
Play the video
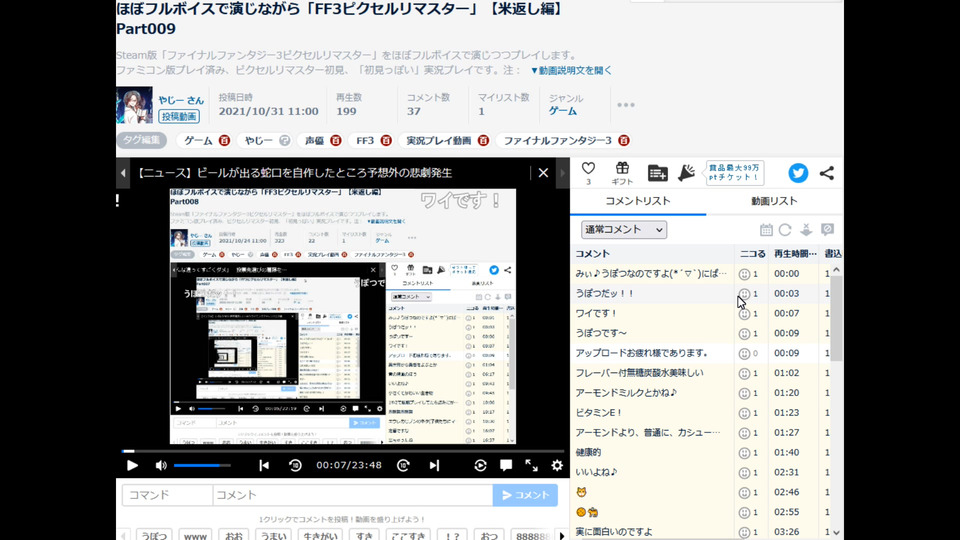click(132, 465)
